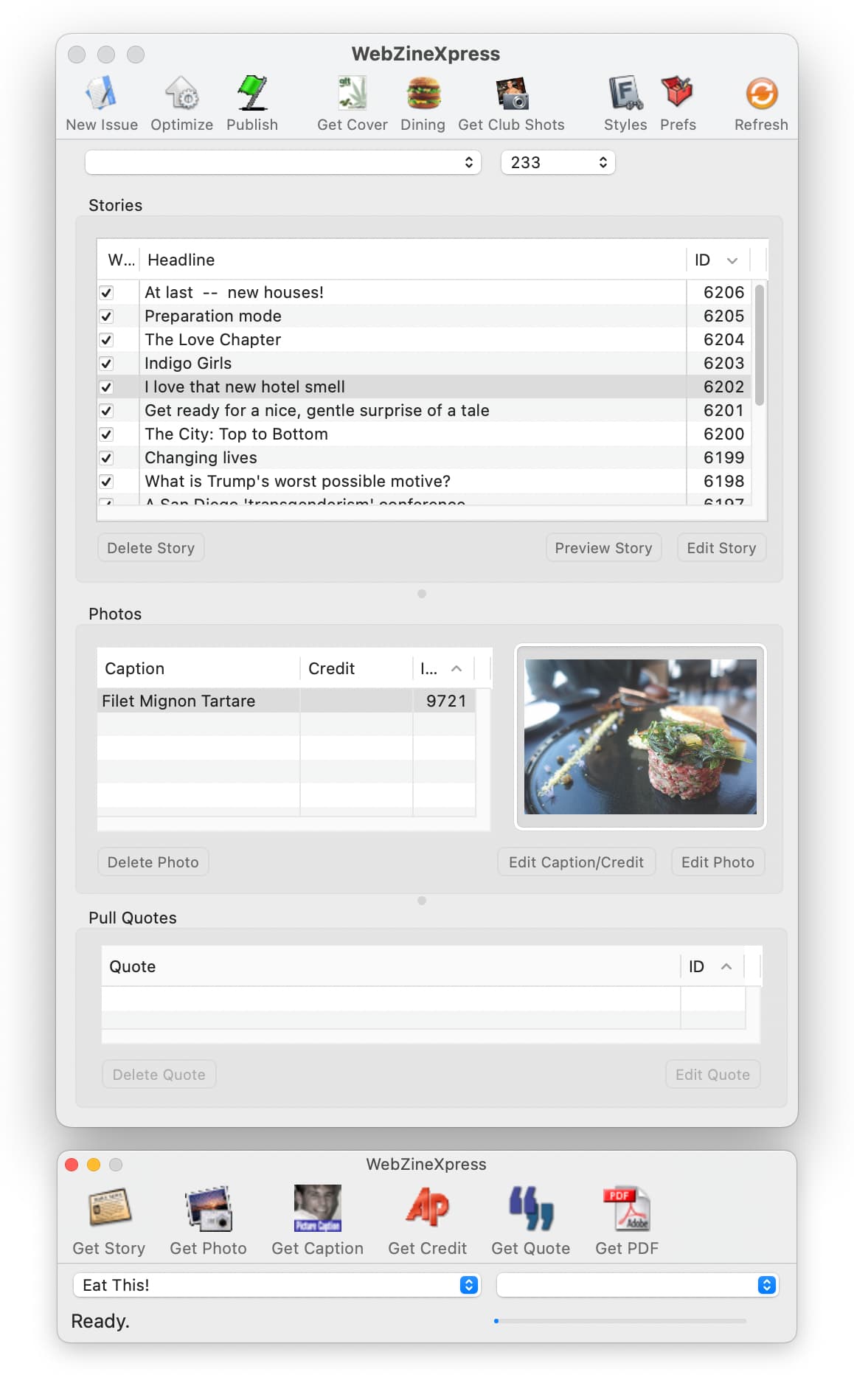Open the issue number 233 dropdown
Screen dimensions: 854x1400
[558, 162]
